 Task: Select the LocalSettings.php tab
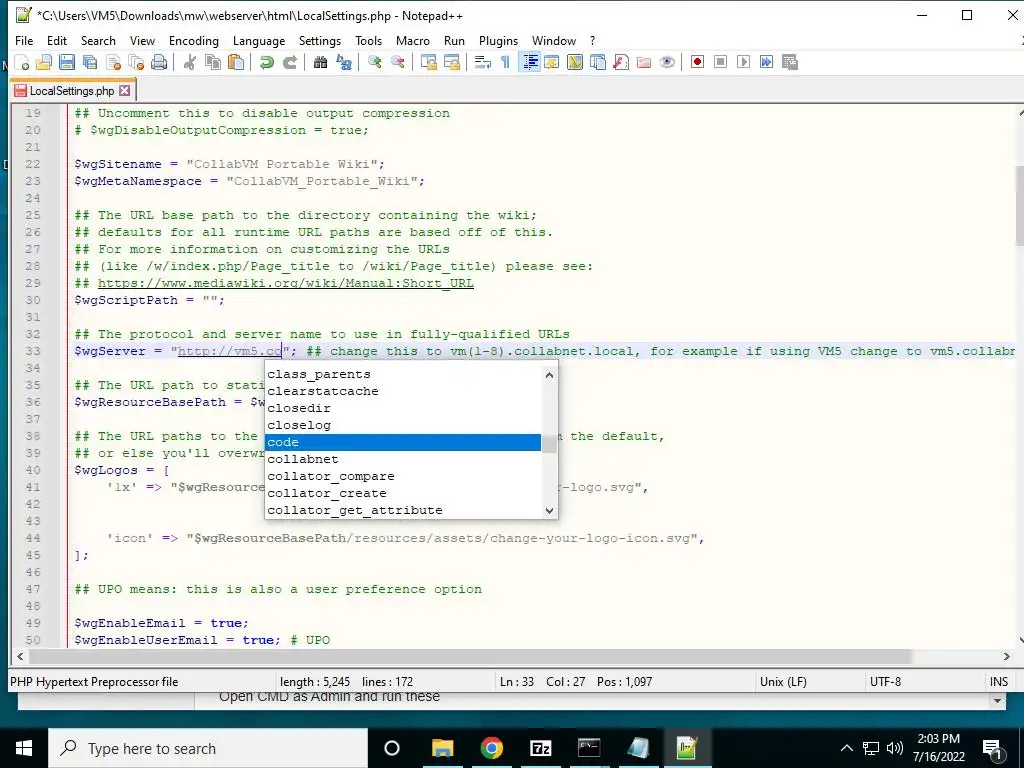72,91
